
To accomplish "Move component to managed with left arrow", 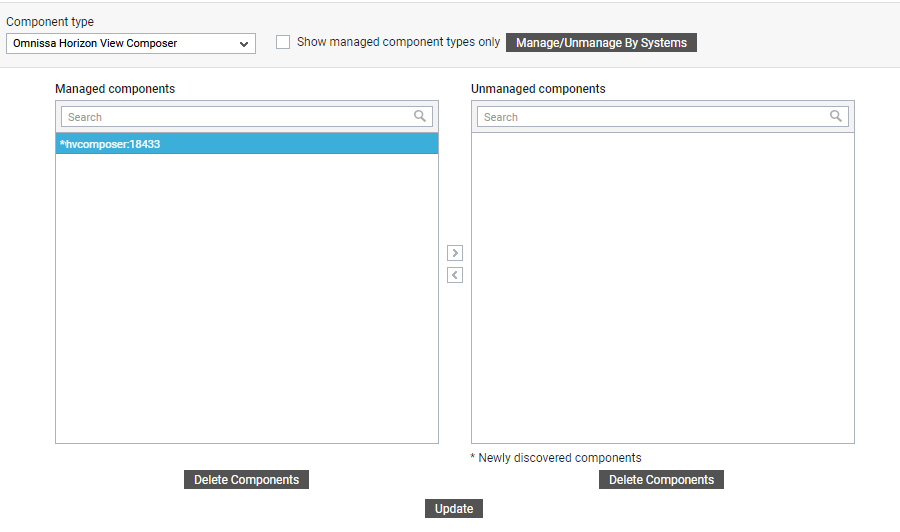I will click(455, 275).
